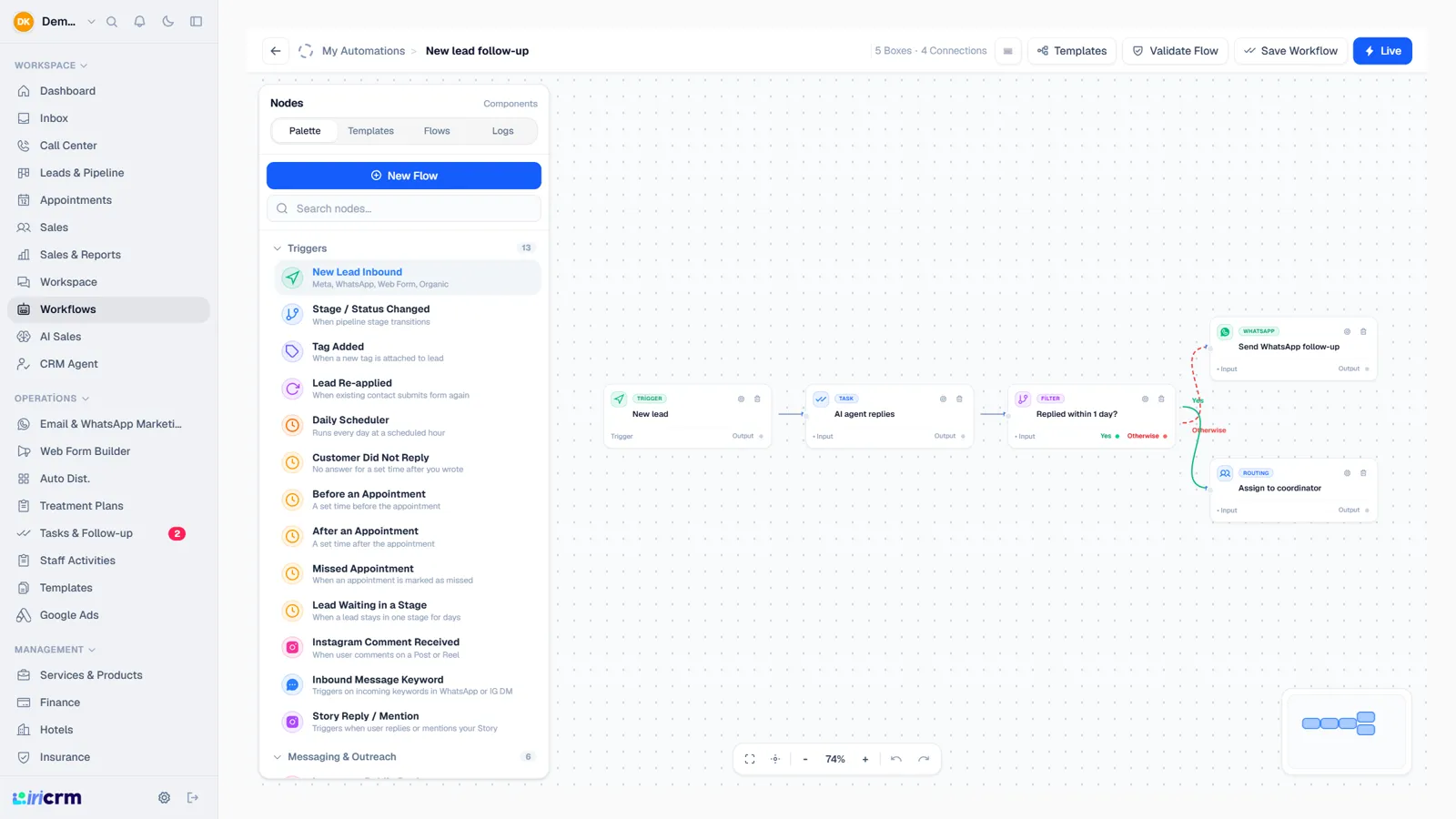Click Save Workflow

tap(1290, 51)
